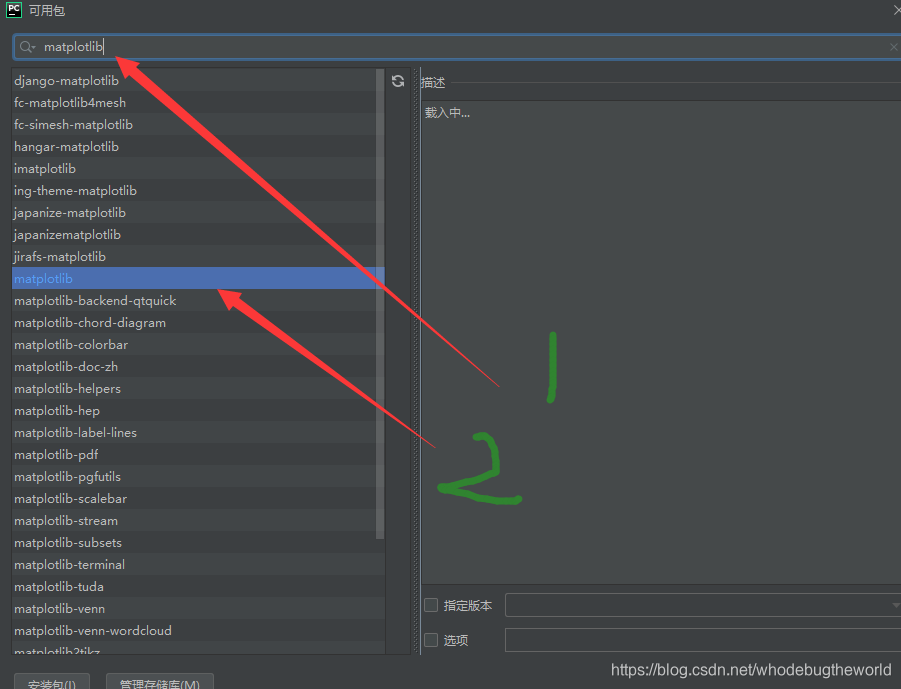Enable the 指定版本 checkbox
901x689 pixels.
[x=431, y=605]
